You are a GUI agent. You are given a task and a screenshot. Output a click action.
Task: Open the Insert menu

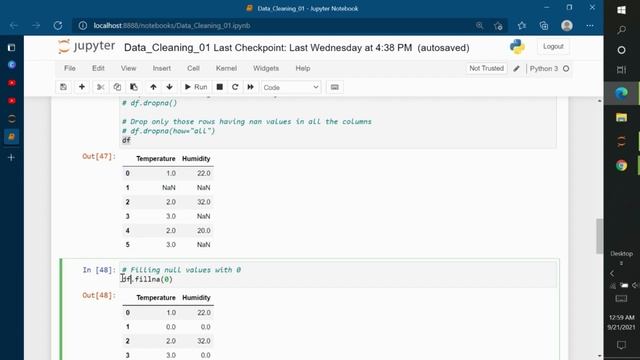pyautogui.click(x=162, y=68)
